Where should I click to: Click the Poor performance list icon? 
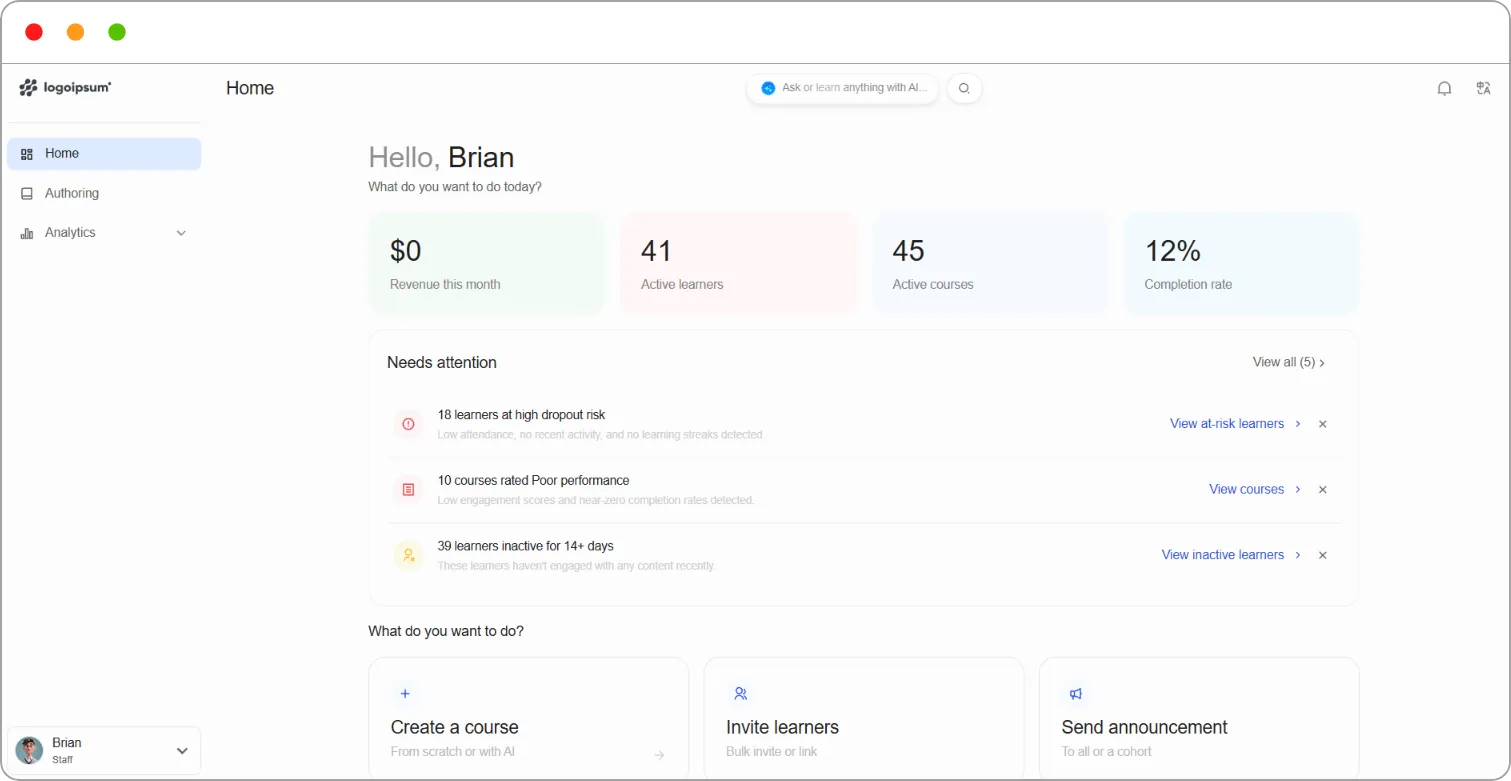click(408, 490)
